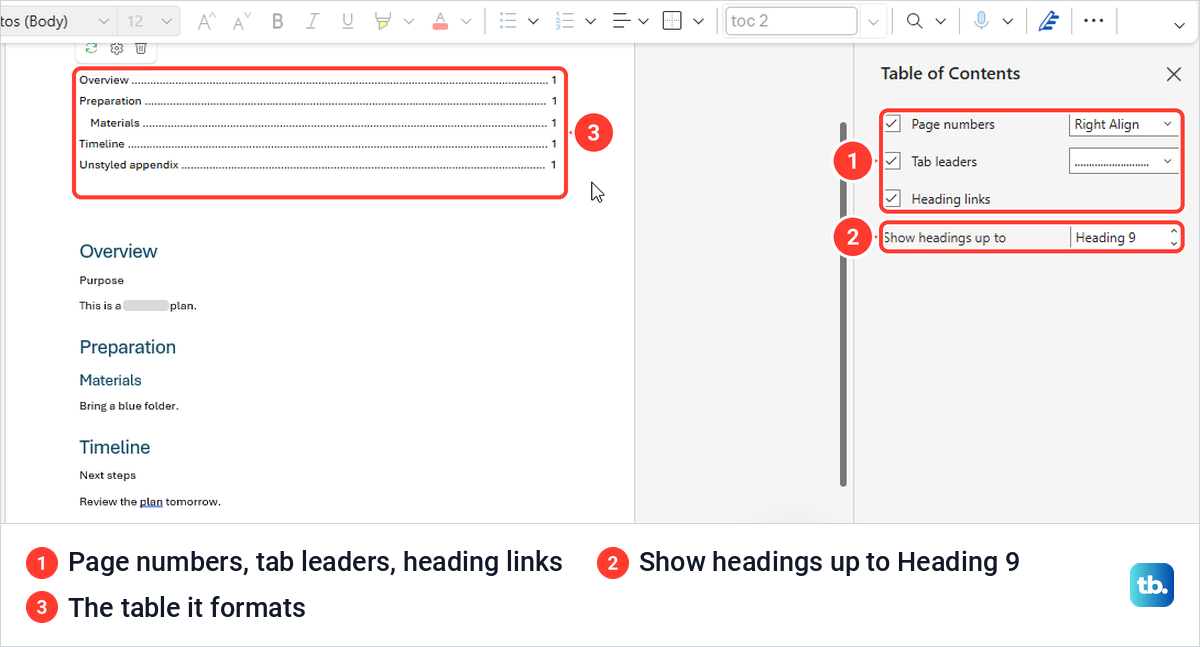Image resolution: width=1200 pixels, height=647 pixels.
Task: Click the bullet list icon
Action: pyautogui.click(x=507, y=21)
